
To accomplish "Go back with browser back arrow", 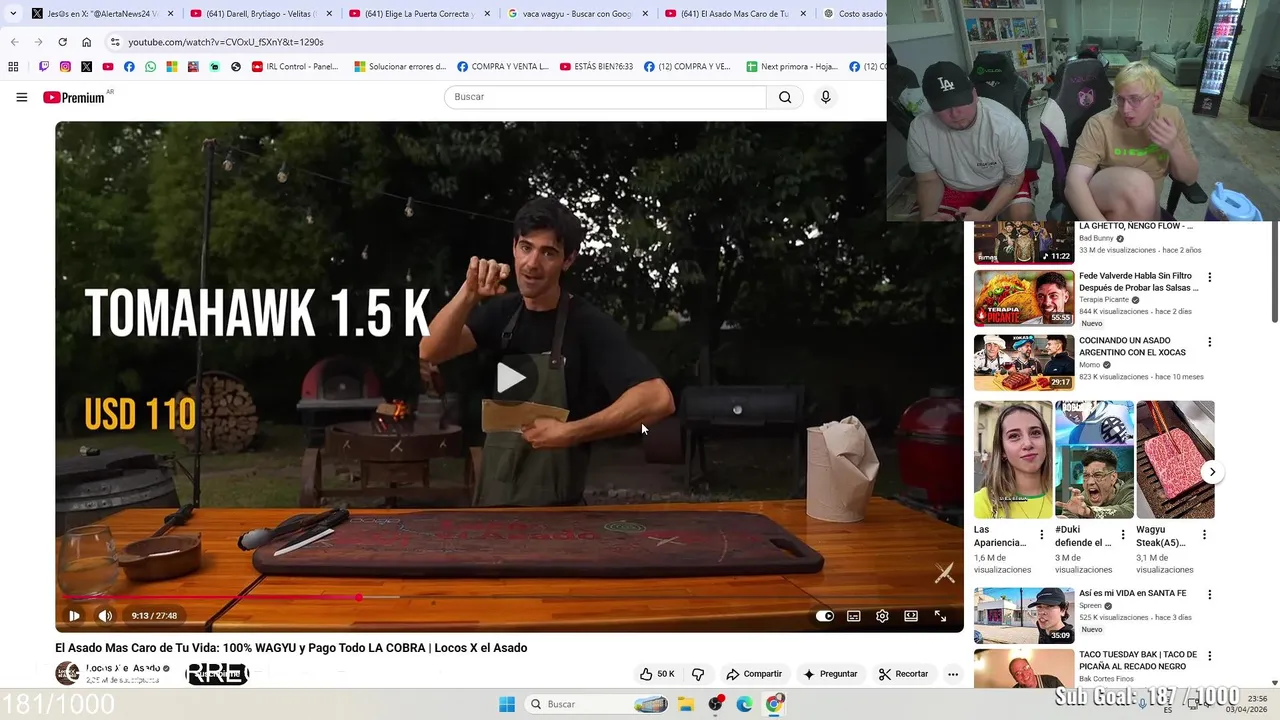I will click(14, 42).
